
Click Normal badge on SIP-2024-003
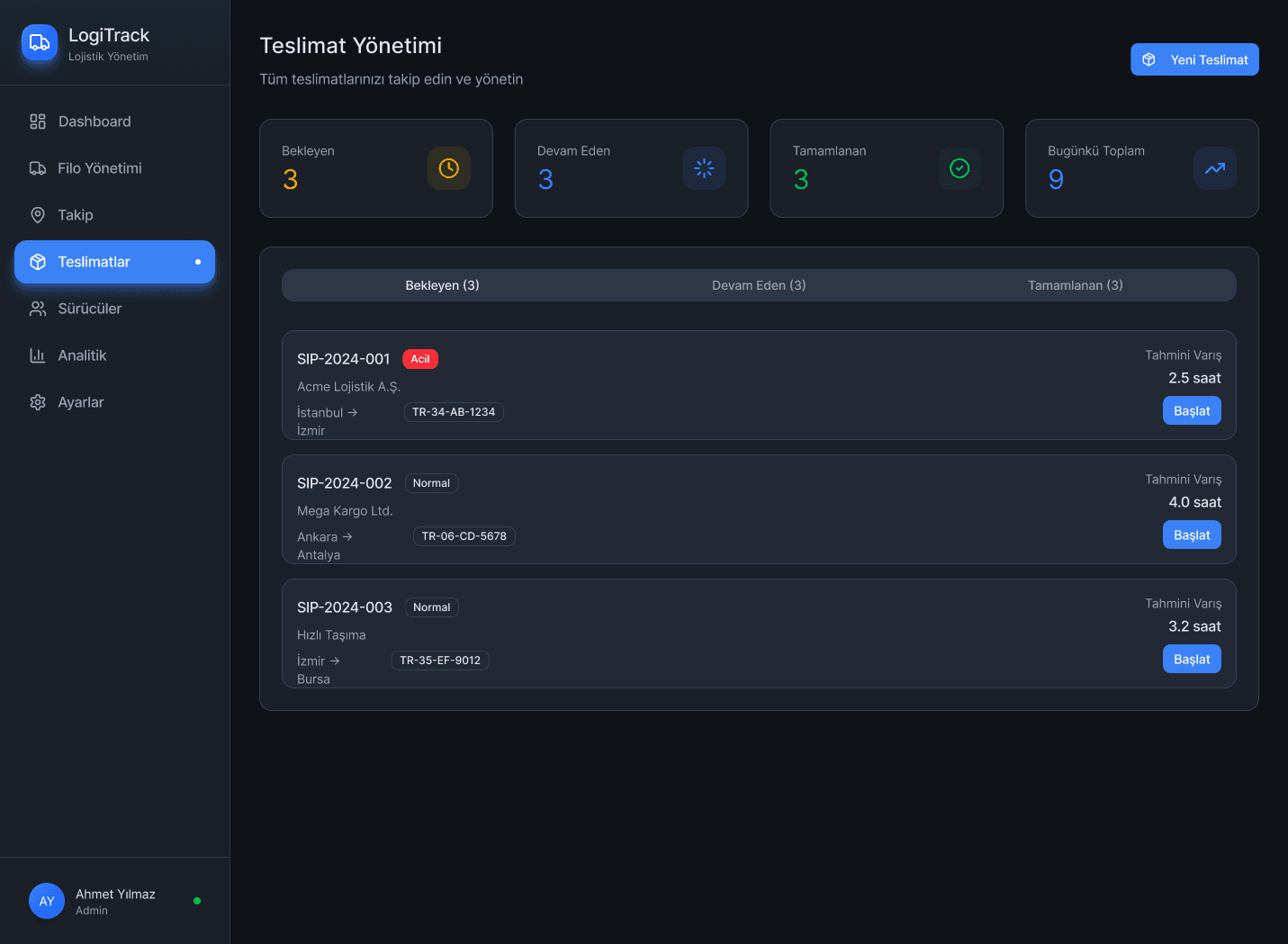pyautogui.click(x=431, y=607)
